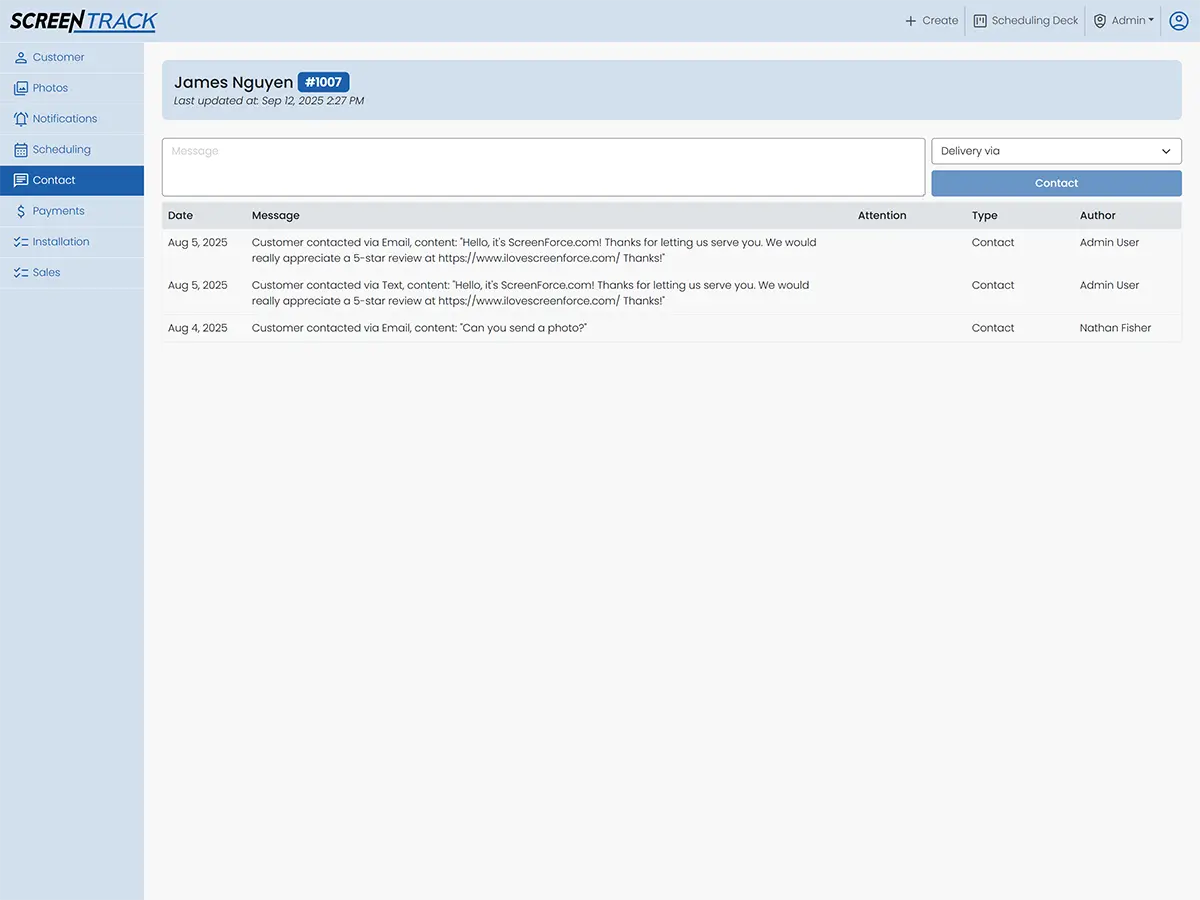Screen dimensions: 1200x900
Task: Click the Sales checklist icon
Action: 21,273
